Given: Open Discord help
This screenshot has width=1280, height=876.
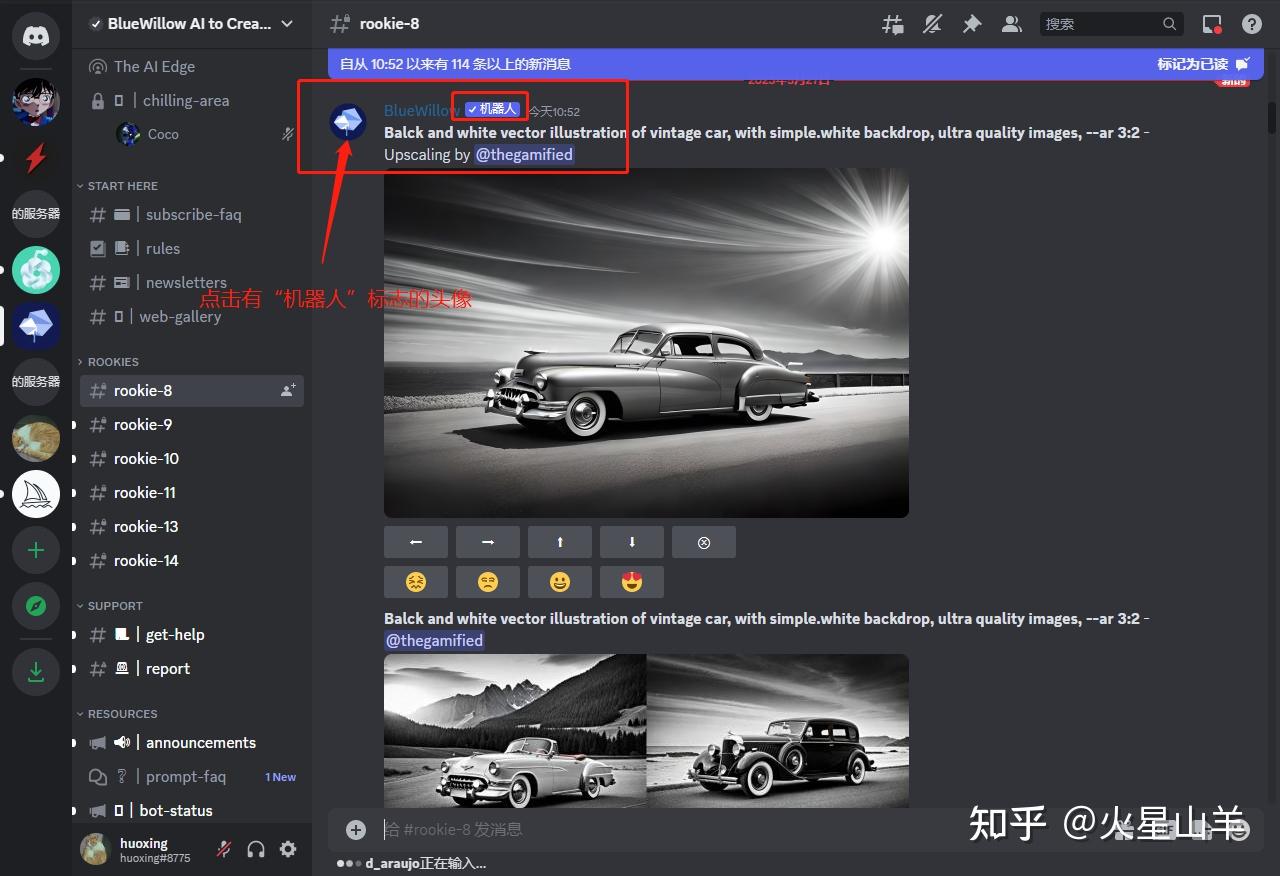Looking at the screenshot, I should tap(1252, 23).
